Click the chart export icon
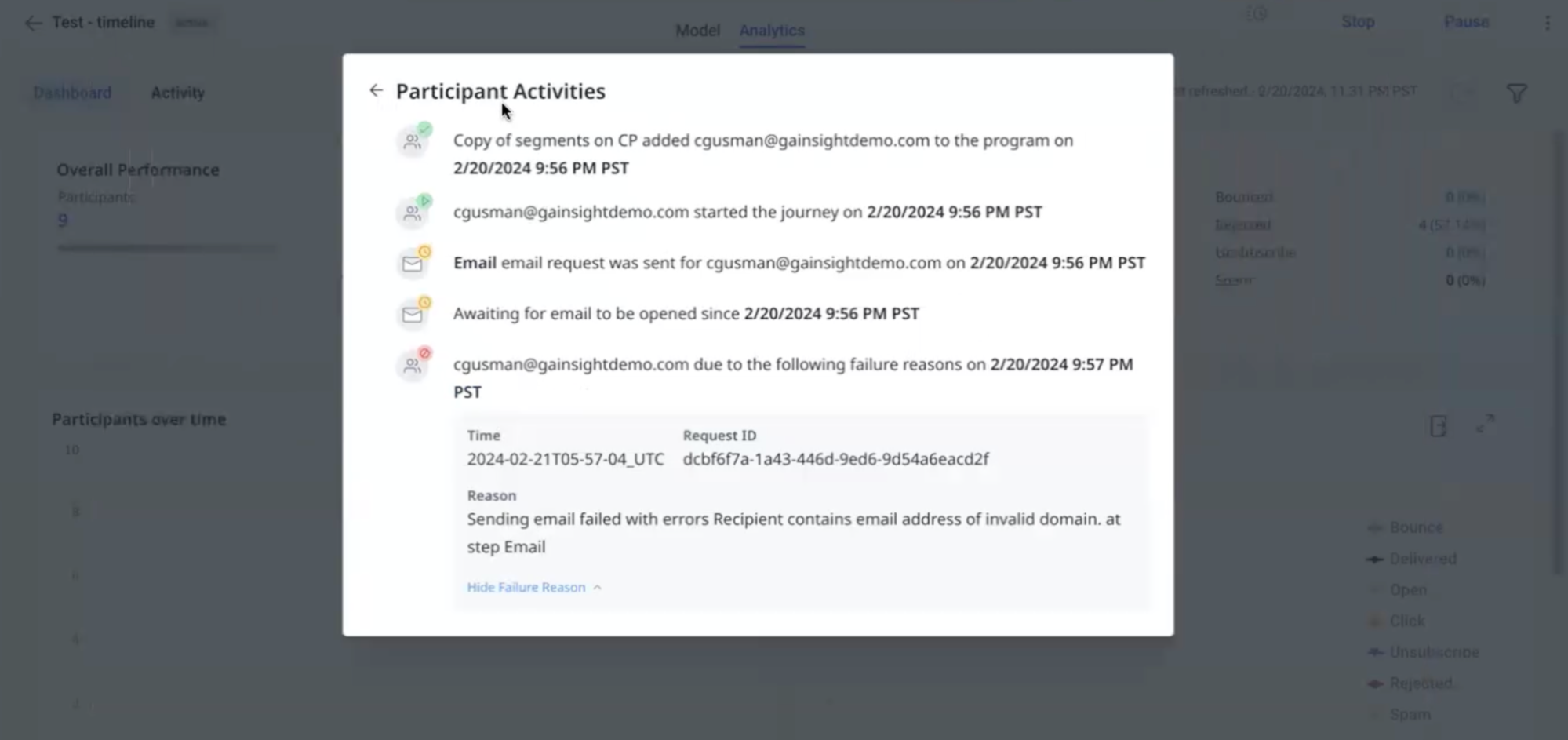 click(x=1438, y=426)
